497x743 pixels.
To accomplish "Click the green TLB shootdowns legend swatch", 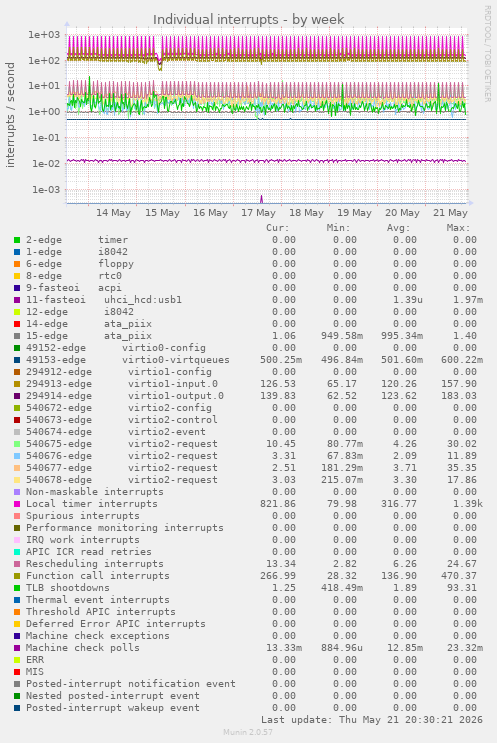I will click(x=17, y=588).
